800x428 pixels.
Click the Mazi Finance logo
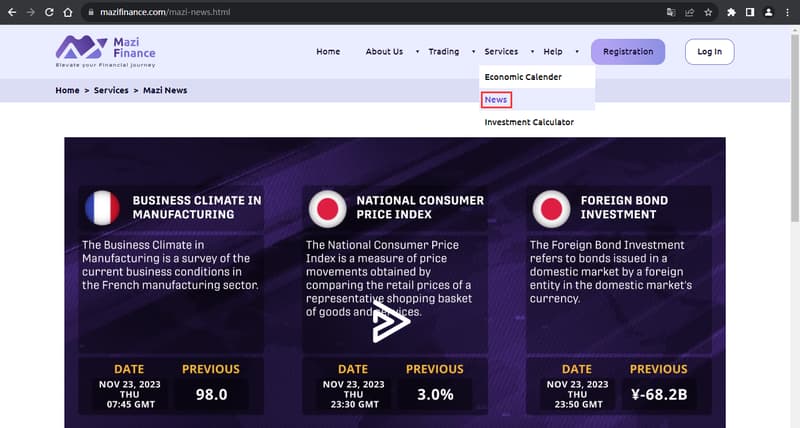106,52
